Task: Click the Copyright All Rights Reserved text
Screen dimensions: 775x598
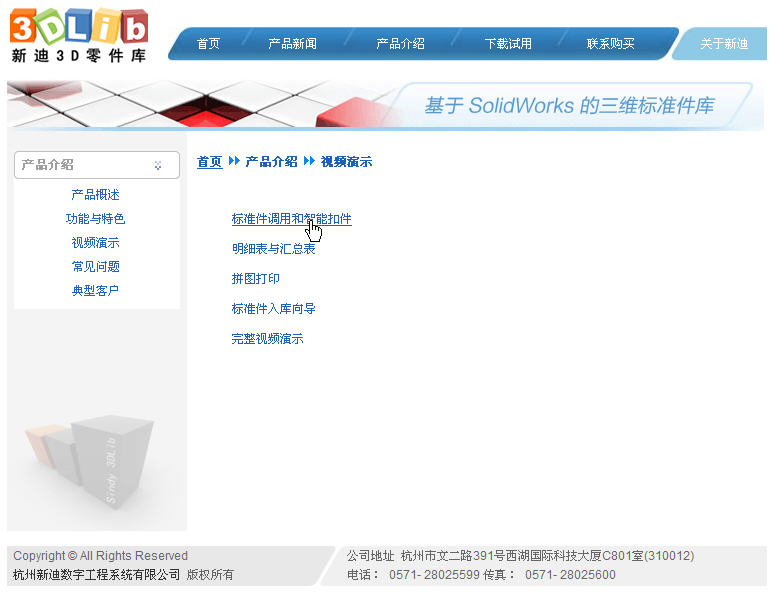Action: [x=100, y=556]
